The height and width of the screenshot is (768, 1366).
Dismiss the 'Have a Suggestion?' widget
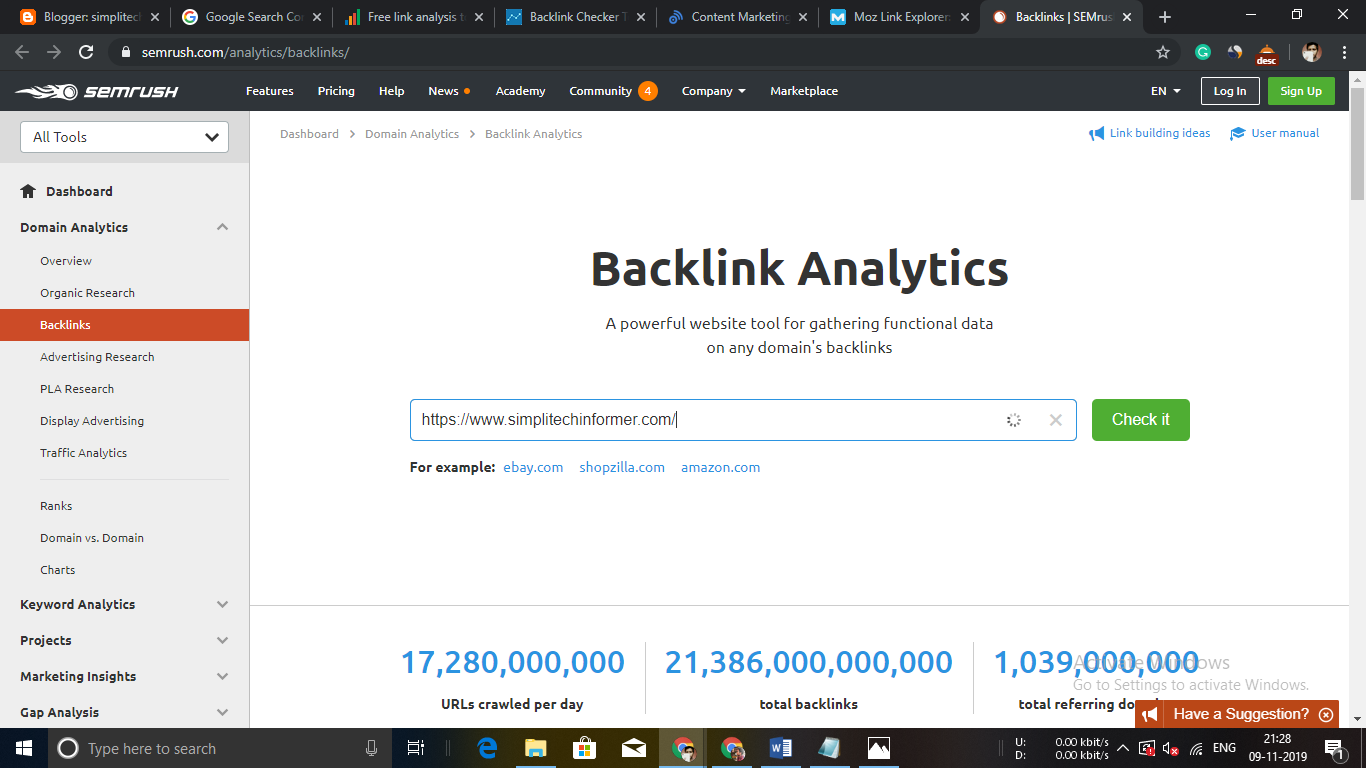pos(1326,714)
